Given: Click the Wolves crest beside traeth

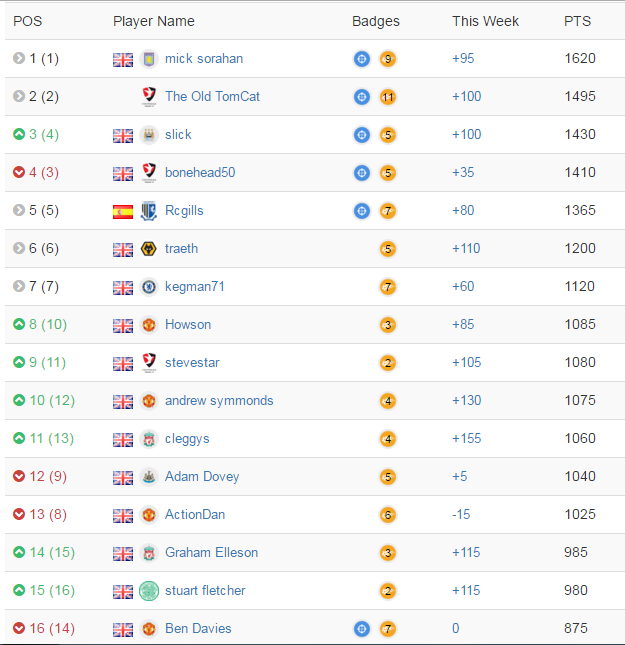Looking at the screenshot, I should (149, 249).
